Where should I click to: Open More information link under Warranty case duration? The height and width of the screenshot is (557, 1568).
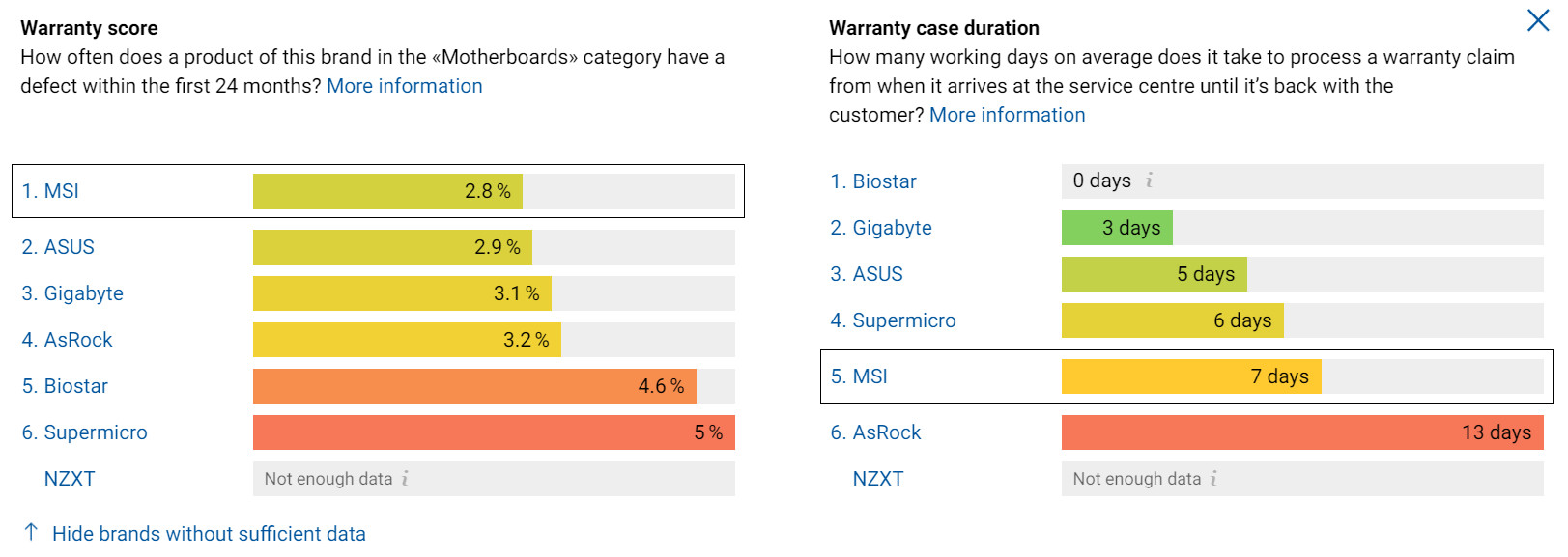click(1007, 115)
